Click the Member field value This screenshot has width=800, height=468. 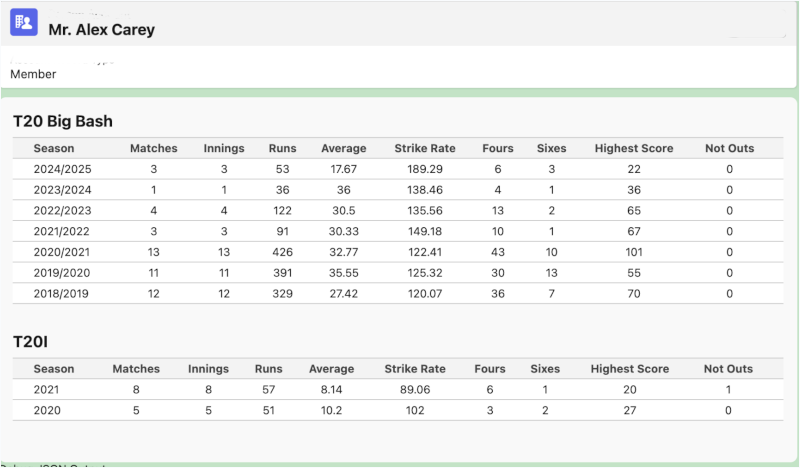[33, 74]
